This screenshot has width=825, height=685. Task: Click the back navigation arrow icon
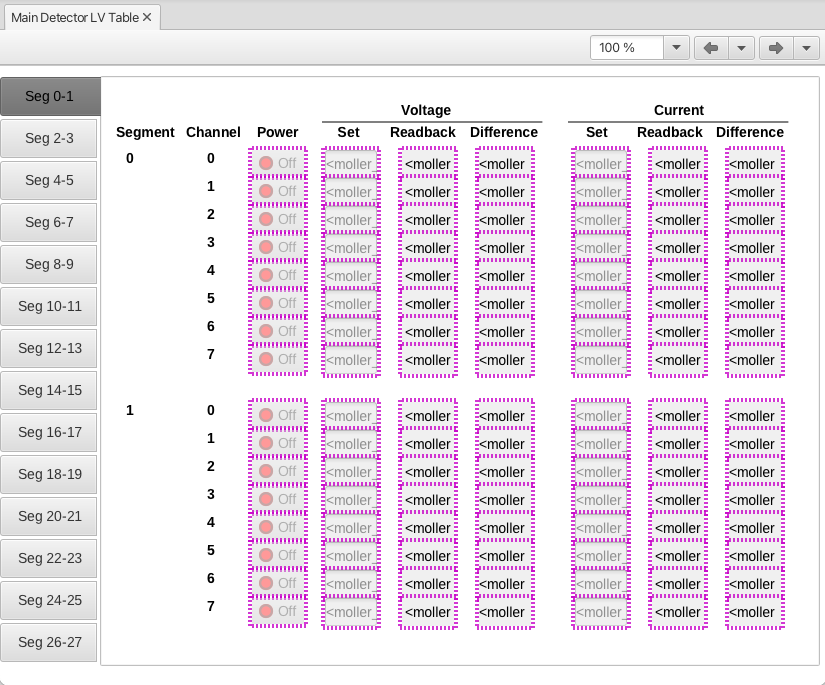pos(711,48)
